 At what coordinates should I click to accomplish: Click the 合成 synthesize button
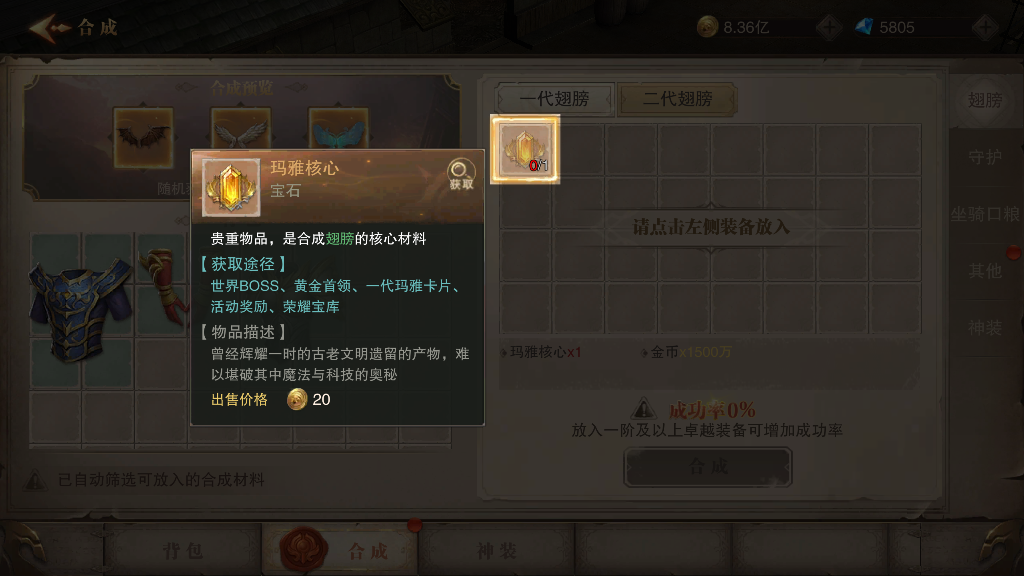coord(708,467)
